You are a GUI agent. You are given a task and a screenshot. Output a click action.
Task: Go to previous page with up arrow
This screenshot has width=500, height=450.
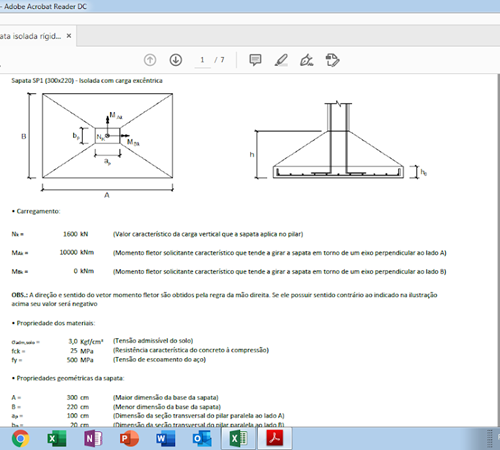tap(150, 60)
